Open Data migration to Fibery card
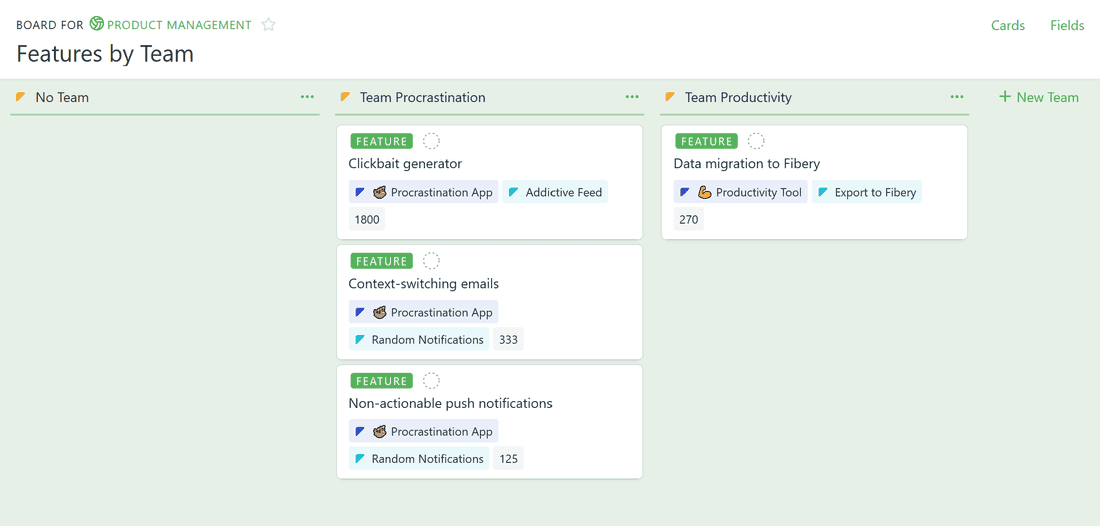The width and height of the screenshot is (1100, 526). pos(746,164)
